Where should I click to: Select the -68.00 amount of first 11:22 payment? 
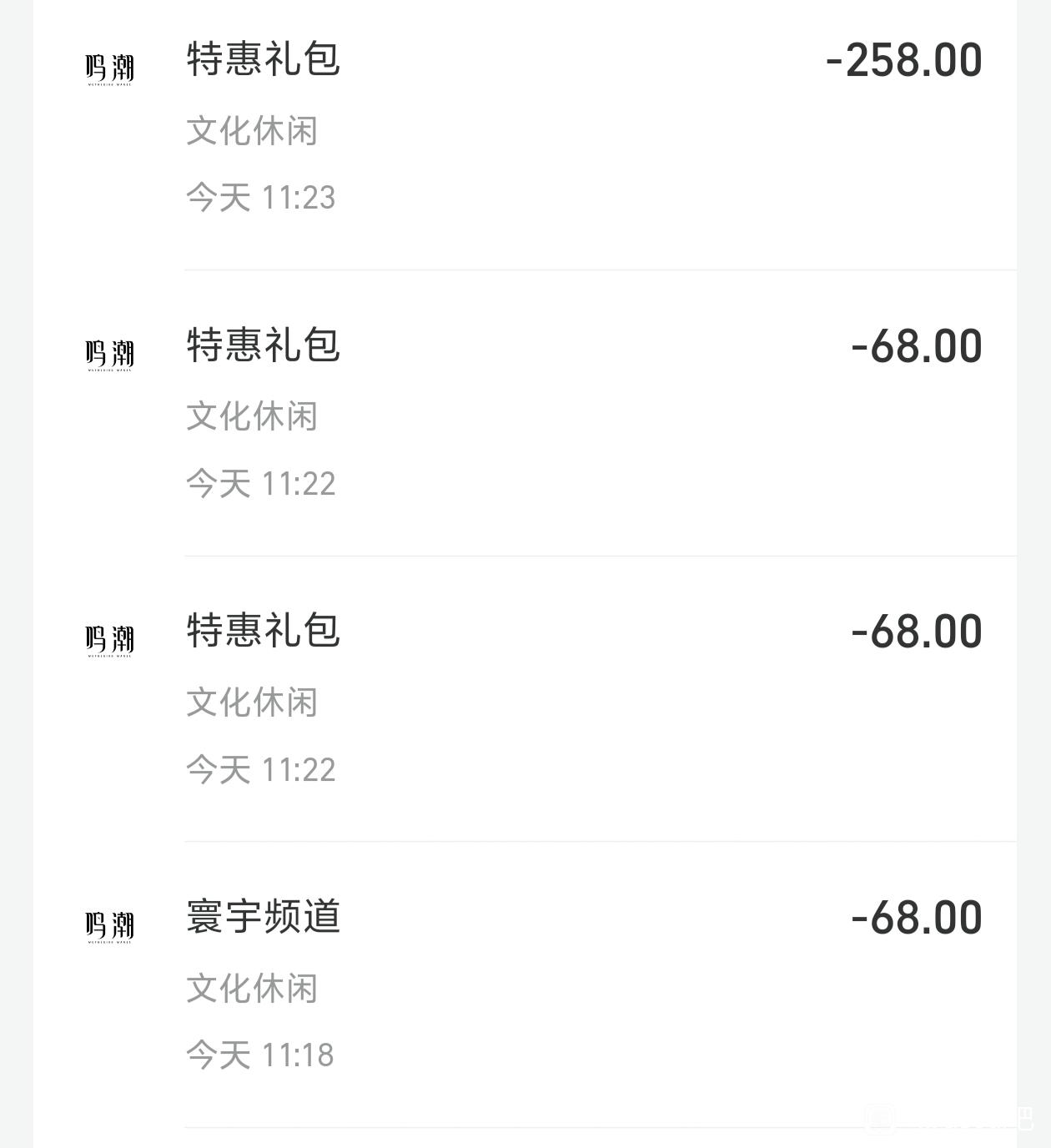tap(916, 347)
